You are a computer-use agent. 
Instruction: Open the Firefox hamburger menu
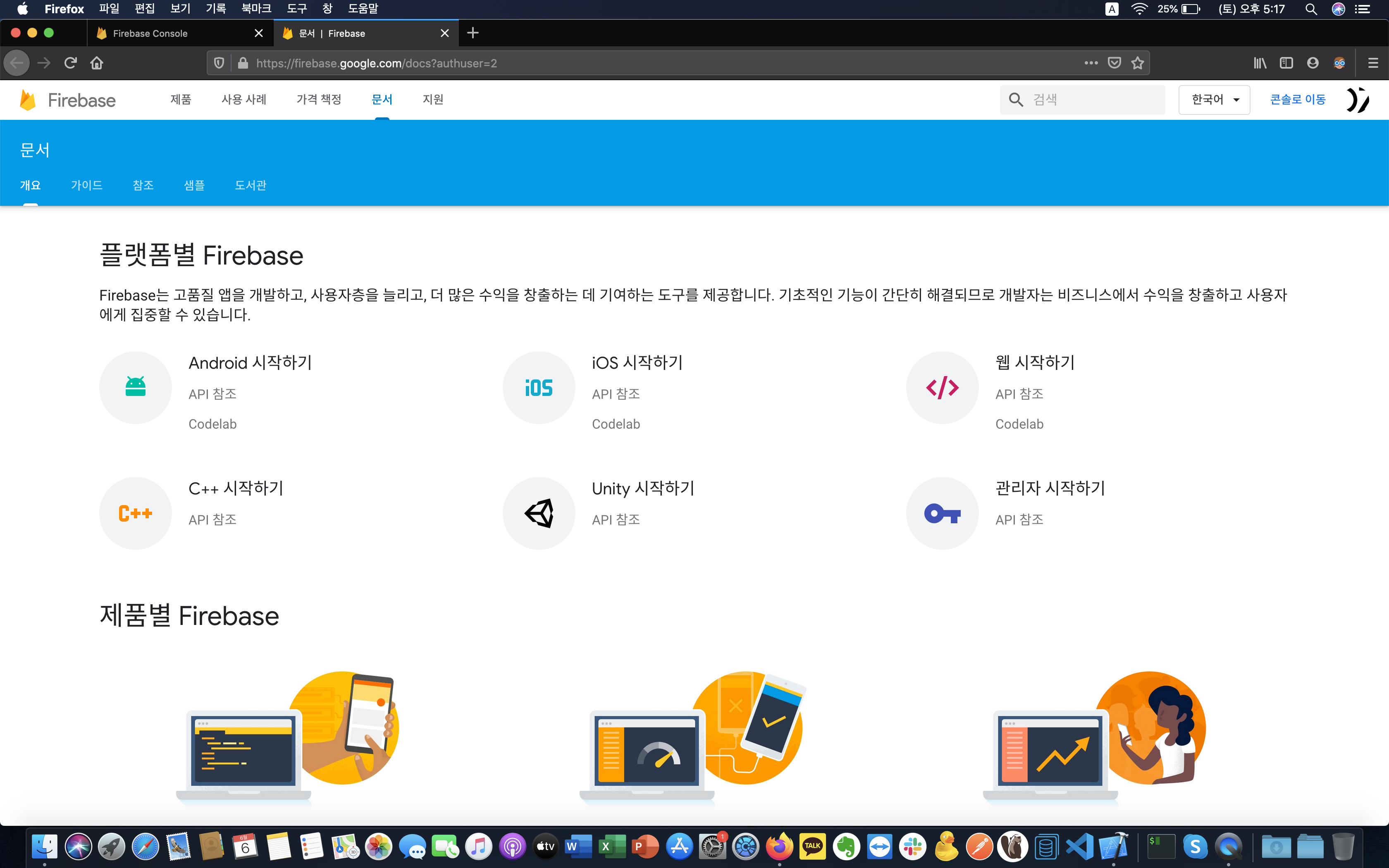1373,63
